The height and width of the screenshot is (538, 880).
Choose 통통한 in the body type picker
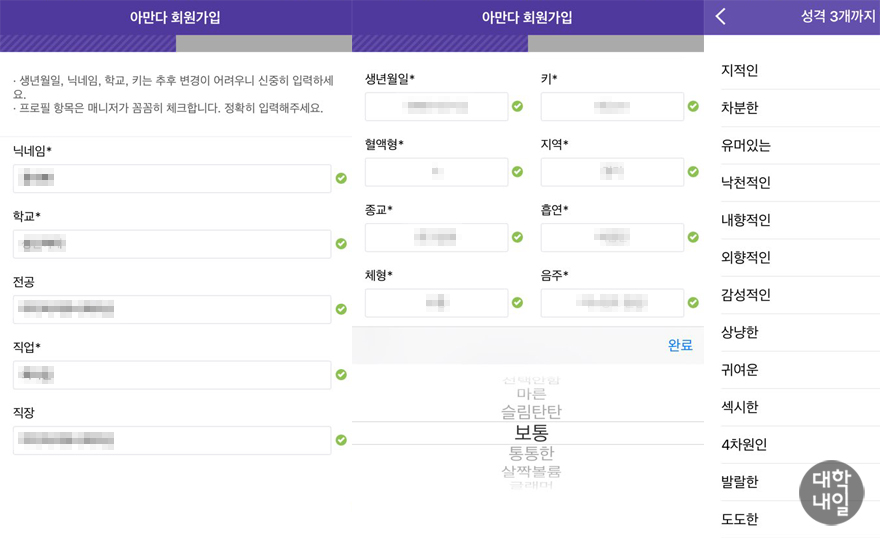(x=531, y=452)
